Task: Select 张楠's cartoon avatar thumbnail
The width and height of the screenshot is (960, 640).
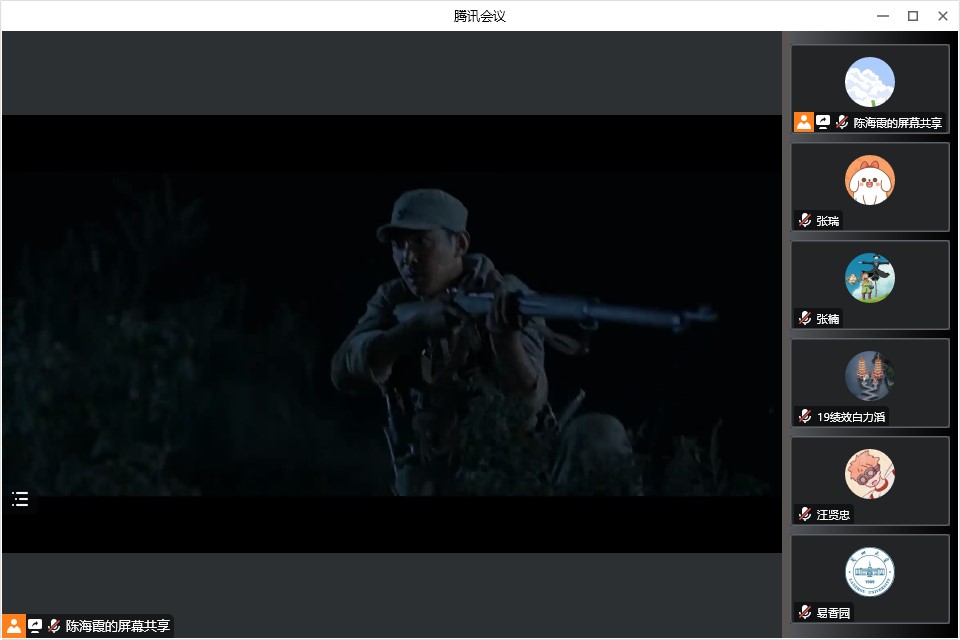Action: pyautogui.click(x=869, y=278)
